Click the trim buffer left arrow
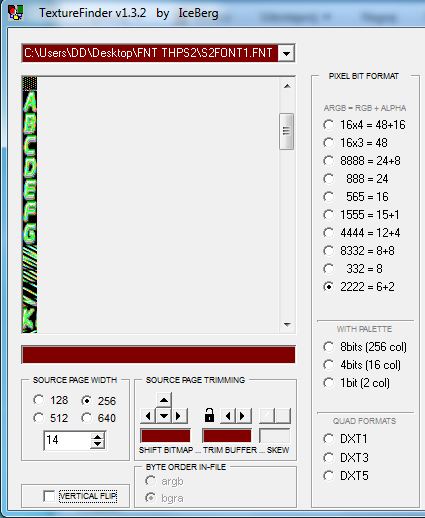 pyautogui.click(x=228, y=416)
